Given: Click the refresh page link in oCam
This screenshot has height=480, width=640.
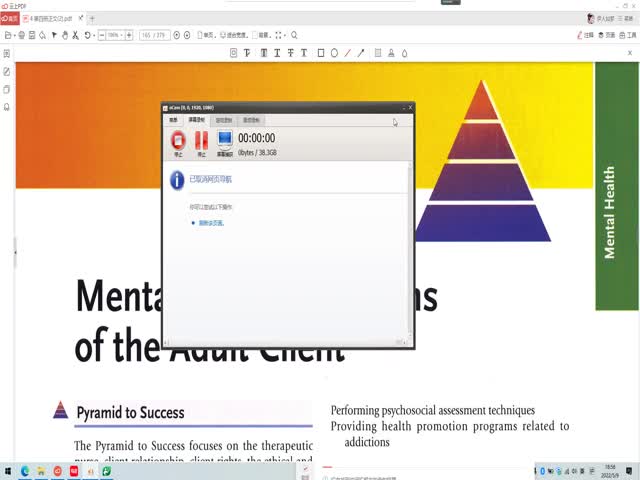Looking at the screenshot, I should (211, 223).
